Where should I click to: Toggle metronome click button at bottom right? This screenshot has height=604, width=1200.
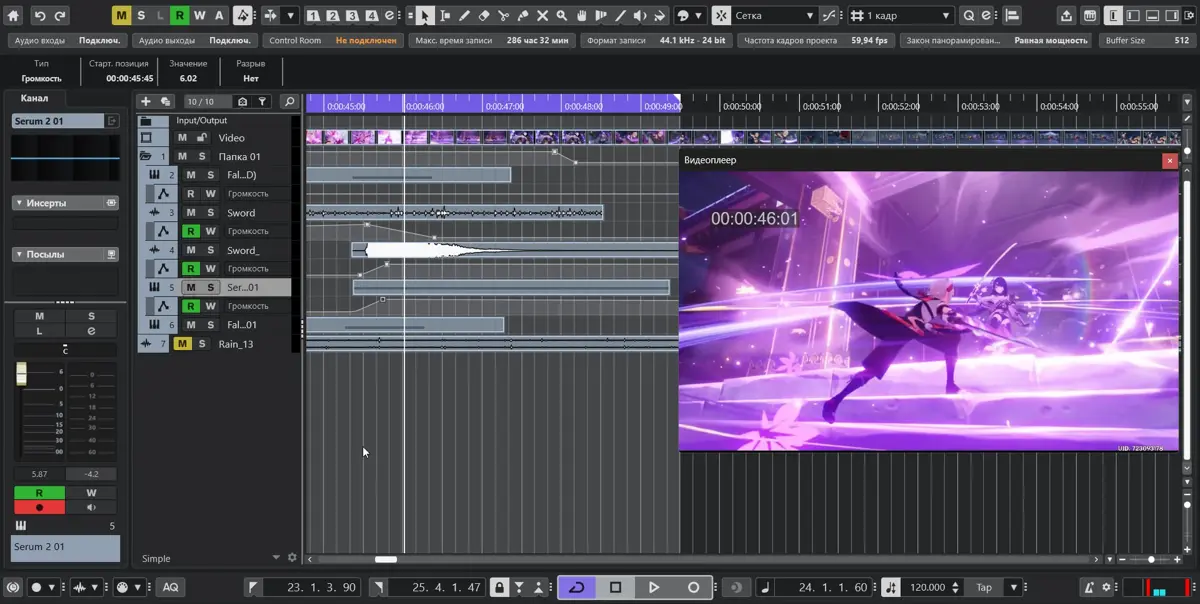click(1090, 587)
